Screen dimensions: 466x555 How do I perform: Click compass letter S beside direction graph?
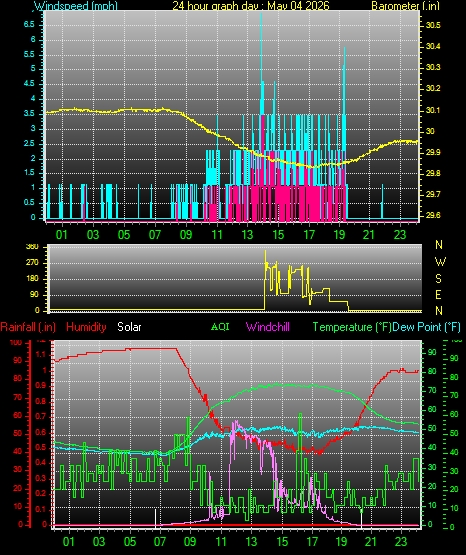click(x=438, y=279)
